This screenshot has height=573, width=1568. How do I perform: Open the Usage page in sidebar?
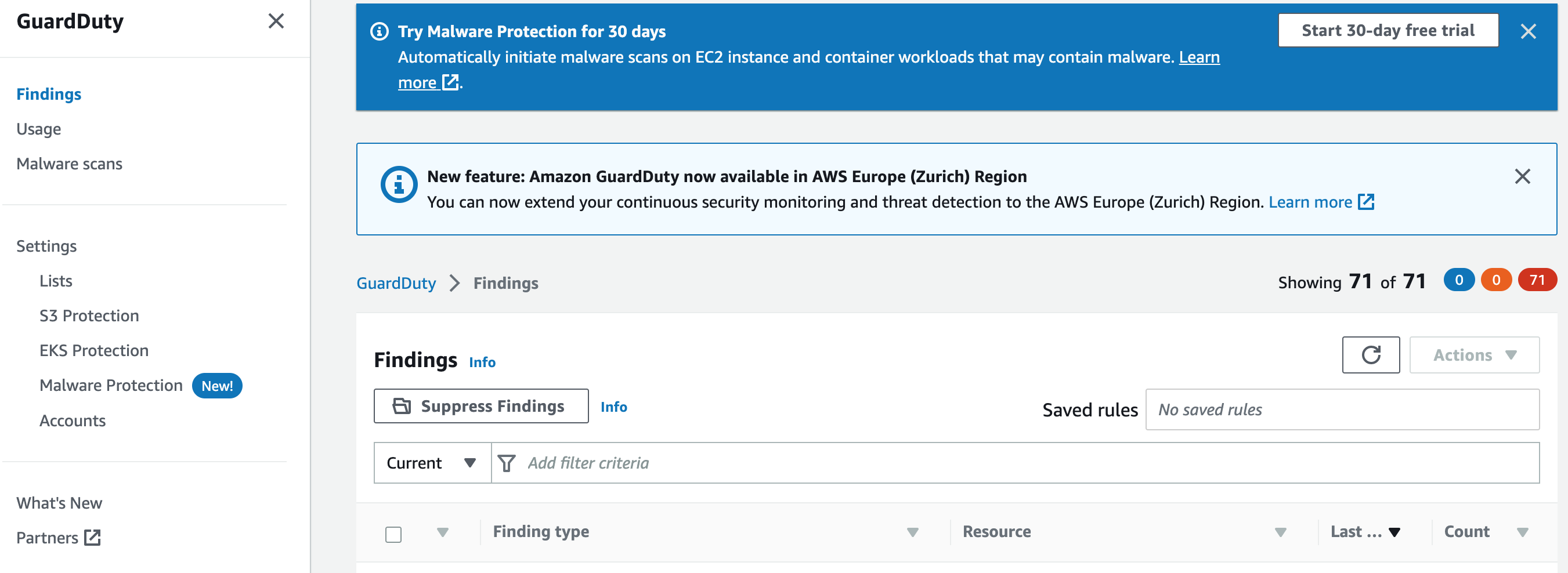pyautogui.click(x=38, y=129)
